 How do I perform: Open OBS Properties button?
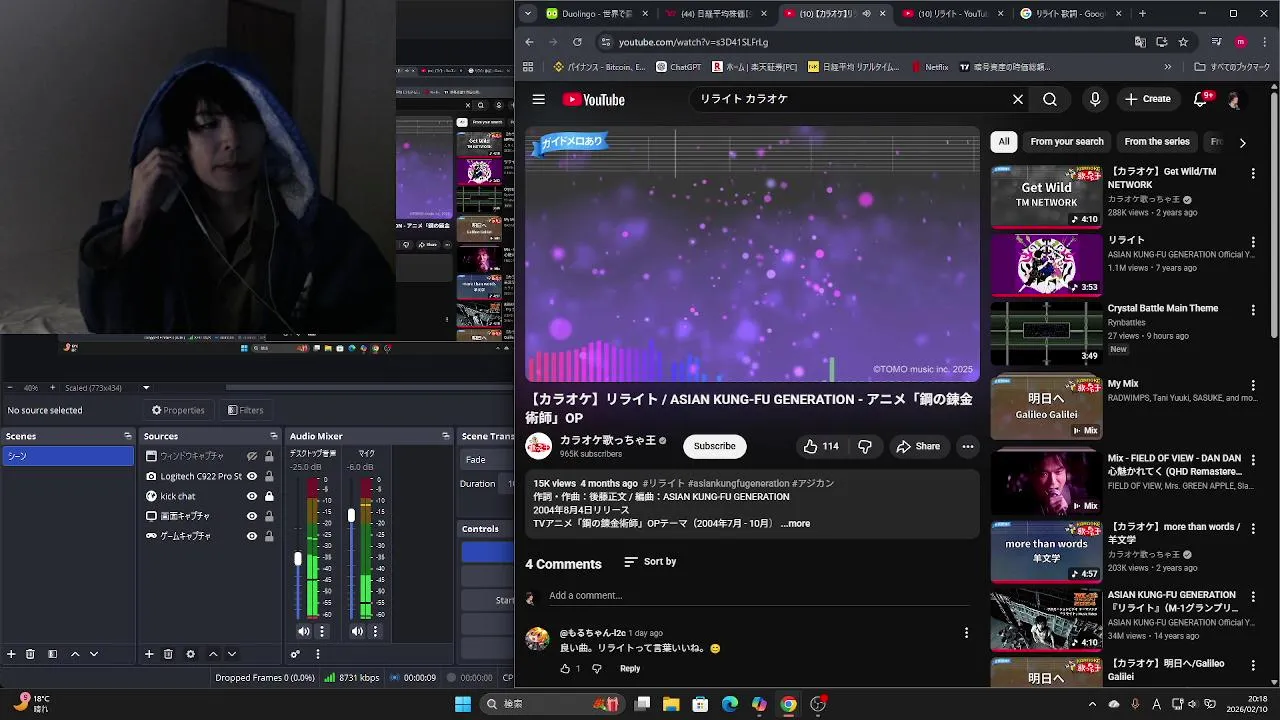coord(178,410)
